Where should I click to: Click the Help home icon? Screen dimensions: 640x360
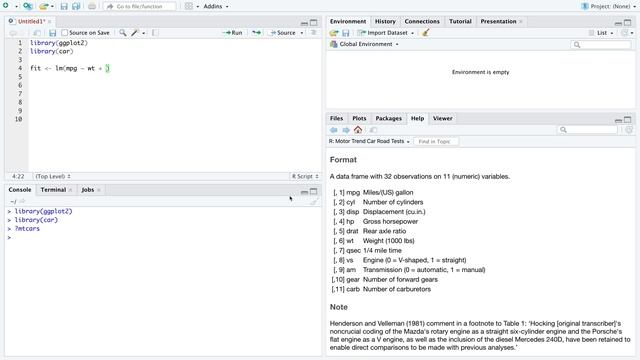[358, 130]
